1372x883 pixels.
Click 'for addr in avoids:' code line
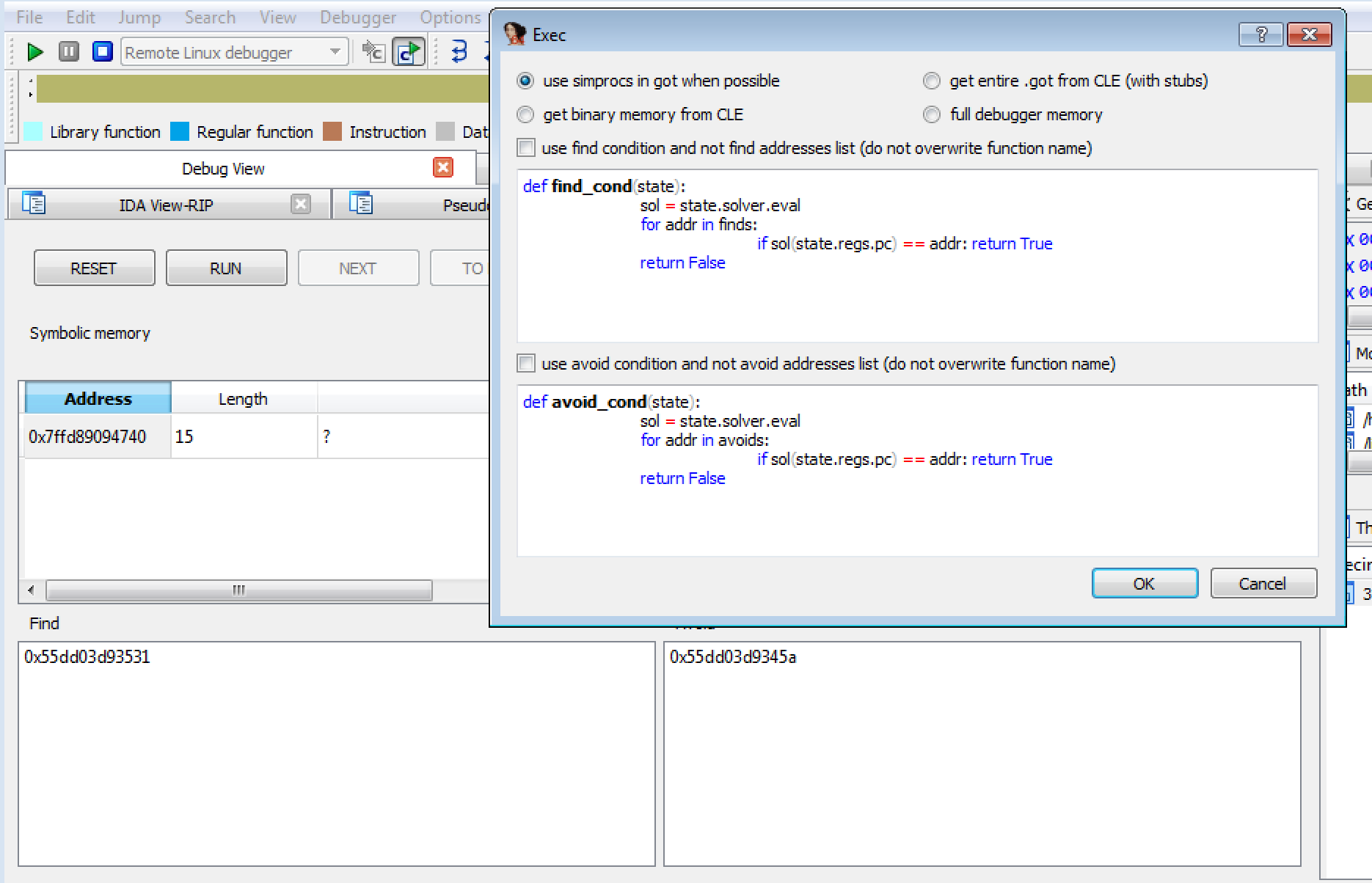pos(704,440)
